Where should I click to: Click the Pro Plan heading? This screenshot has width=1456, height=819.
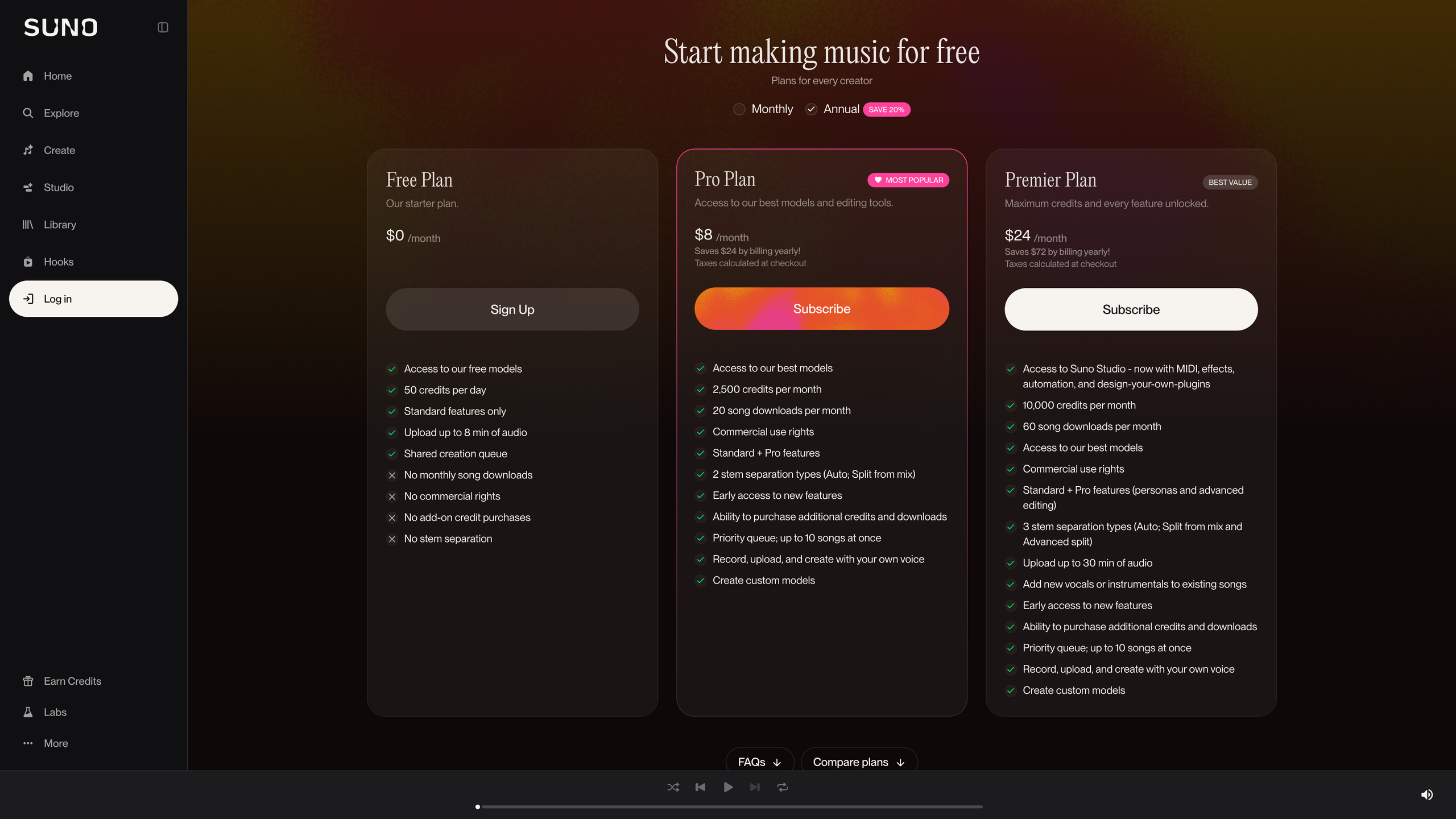725,179
